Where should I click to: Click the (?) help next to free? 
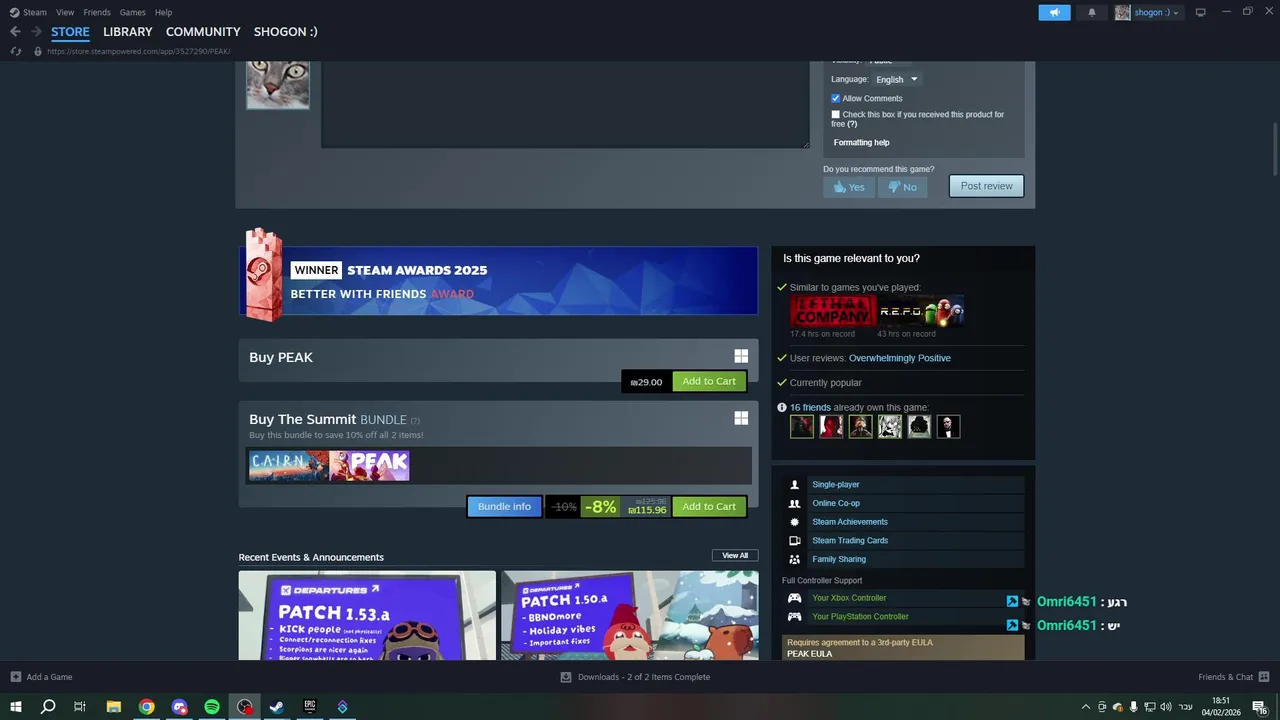[x=852, y=124]
